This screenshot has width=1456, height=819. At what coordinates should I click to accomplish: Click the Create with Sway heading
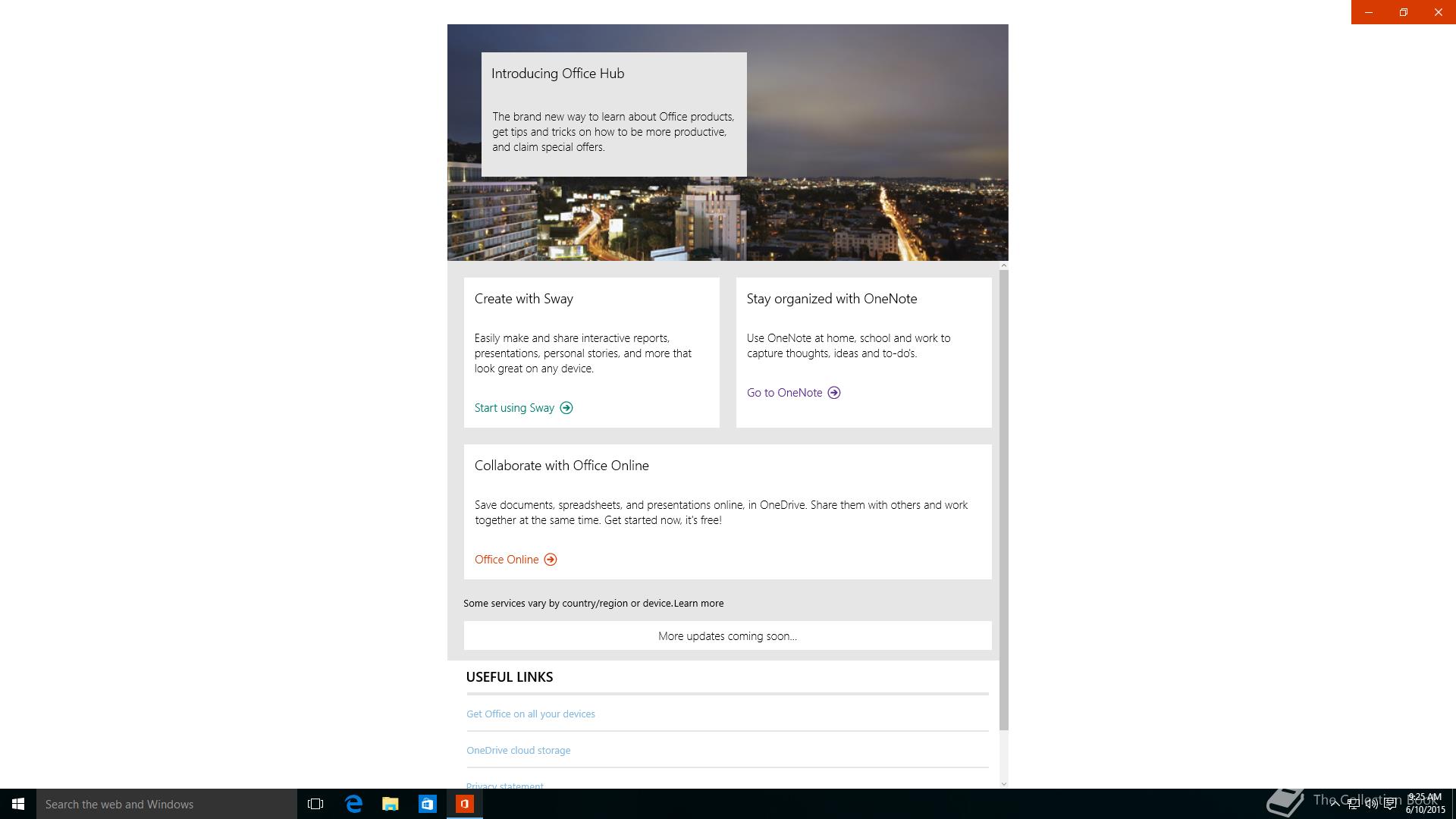[523, 299]
